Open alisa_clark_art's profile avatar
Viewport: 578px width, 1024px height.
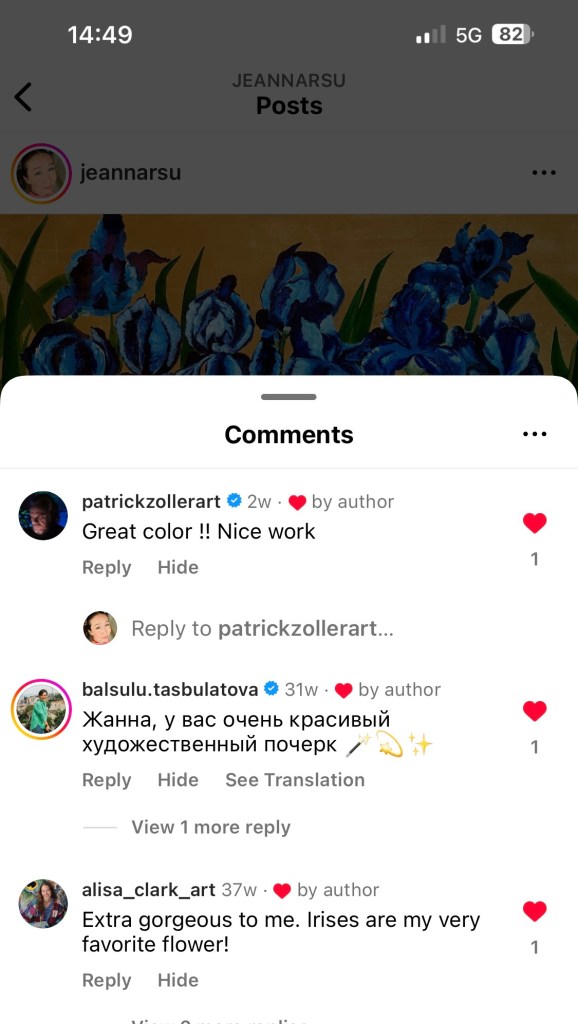click(x=43, y=904)
